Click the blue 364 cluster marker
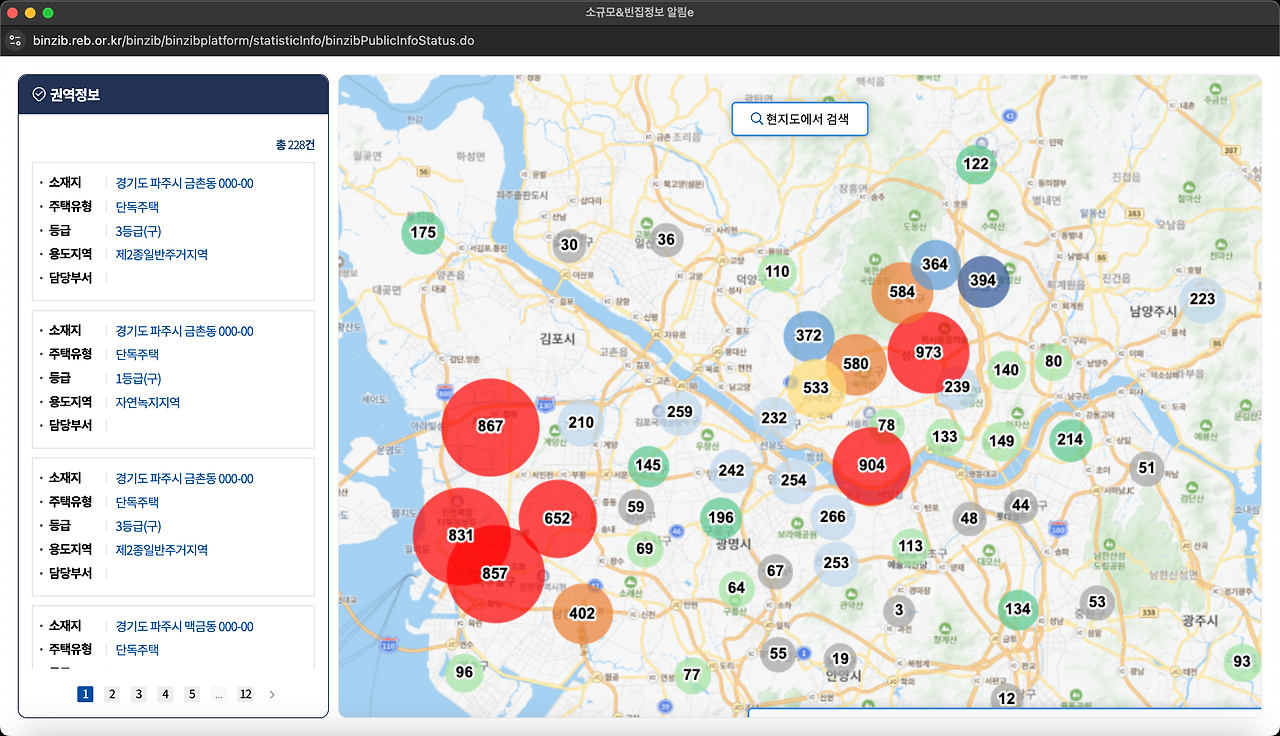Viewport: 1280px width, 736px height. [x=935, y=265]
